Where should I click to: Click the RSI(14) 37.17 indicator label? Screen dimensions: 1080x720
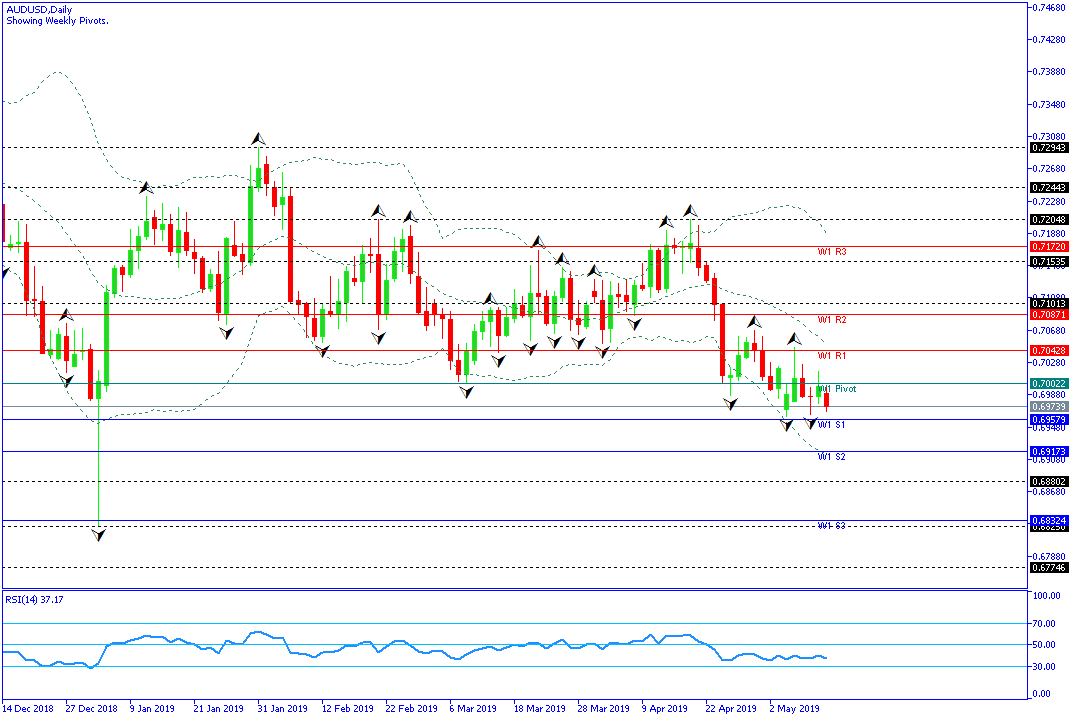tap(36, 599)
